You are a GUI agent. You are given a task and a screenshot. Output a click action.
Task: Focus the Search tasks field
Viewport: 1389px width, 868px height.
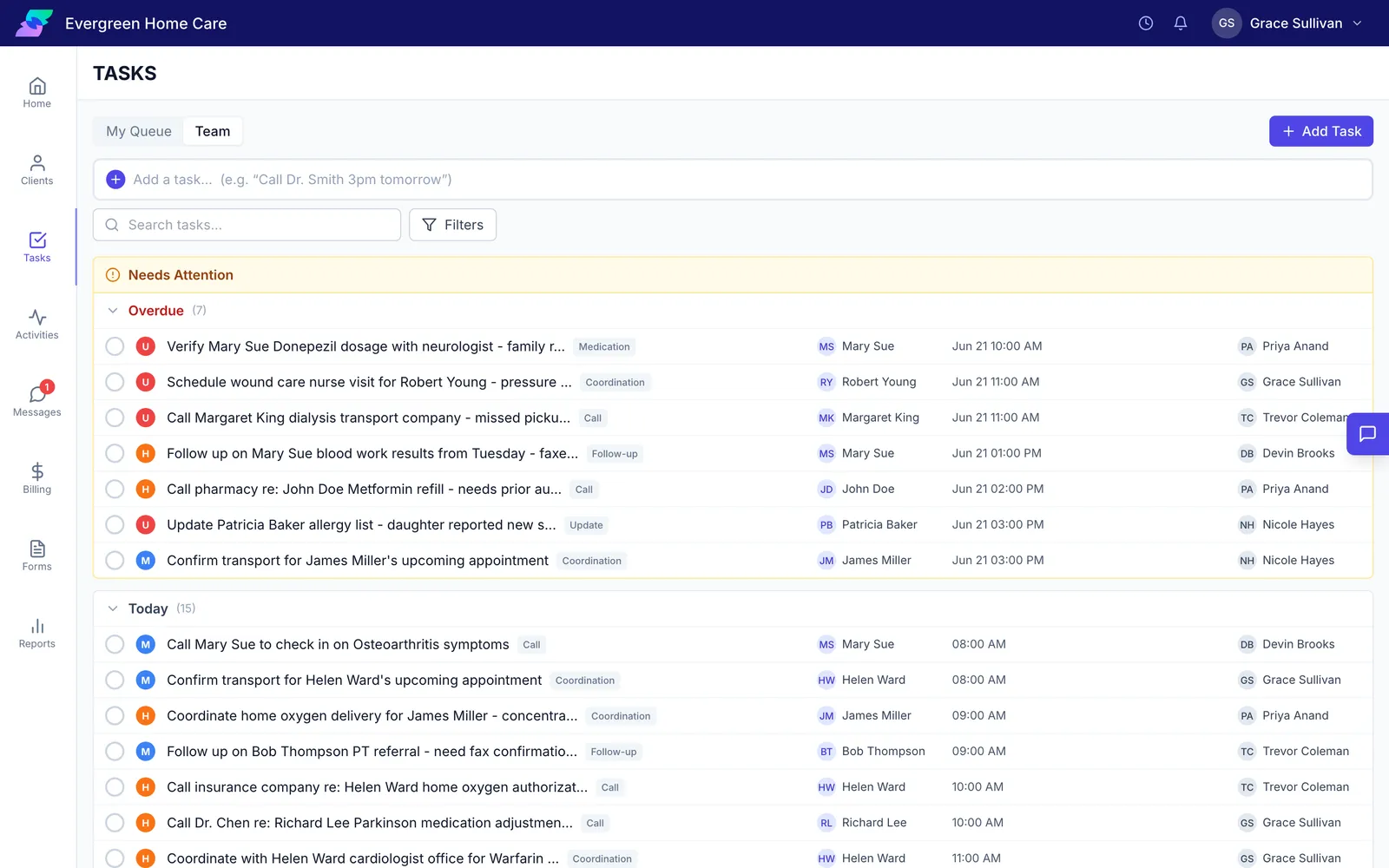[x=247, y=225]
